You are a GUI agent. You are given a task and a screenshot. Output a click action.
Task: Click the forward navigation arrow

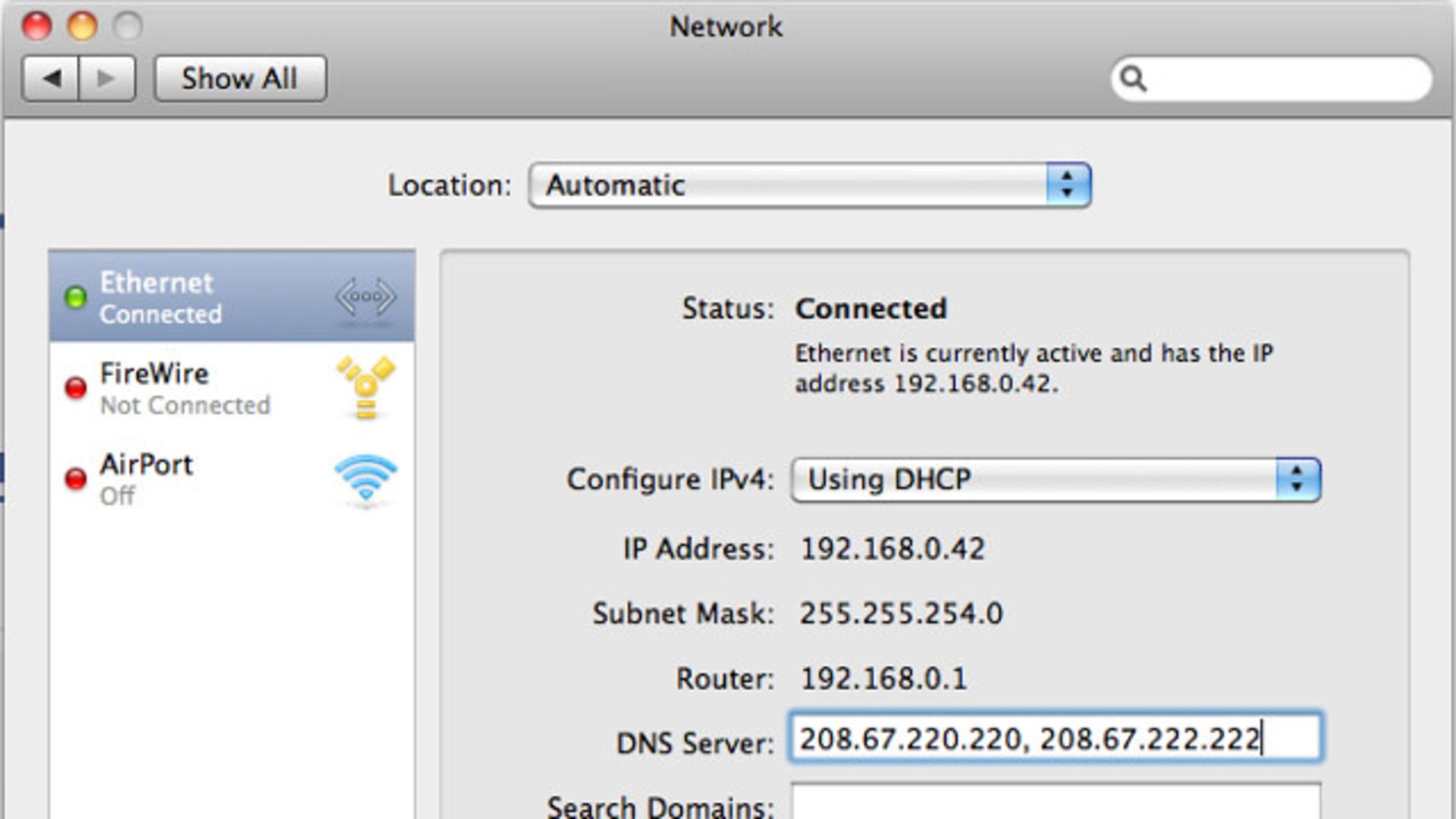pos(105,78)
